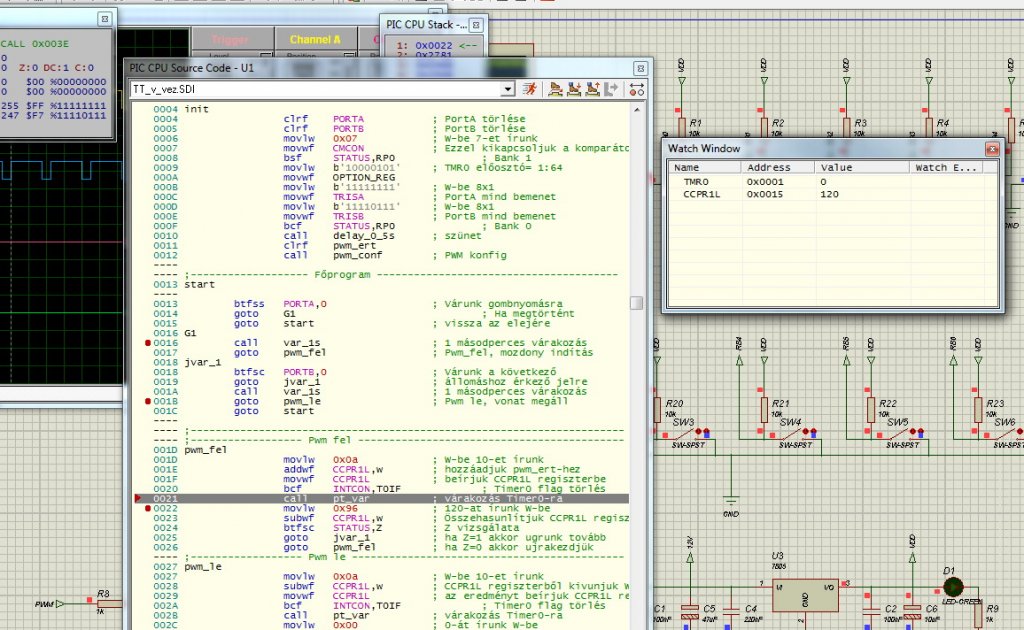Image resolution: width=1024 pixels, height=630 pixels.
Task: Click the Run simulation icon in source toolbar
Action: click(530, 89)
